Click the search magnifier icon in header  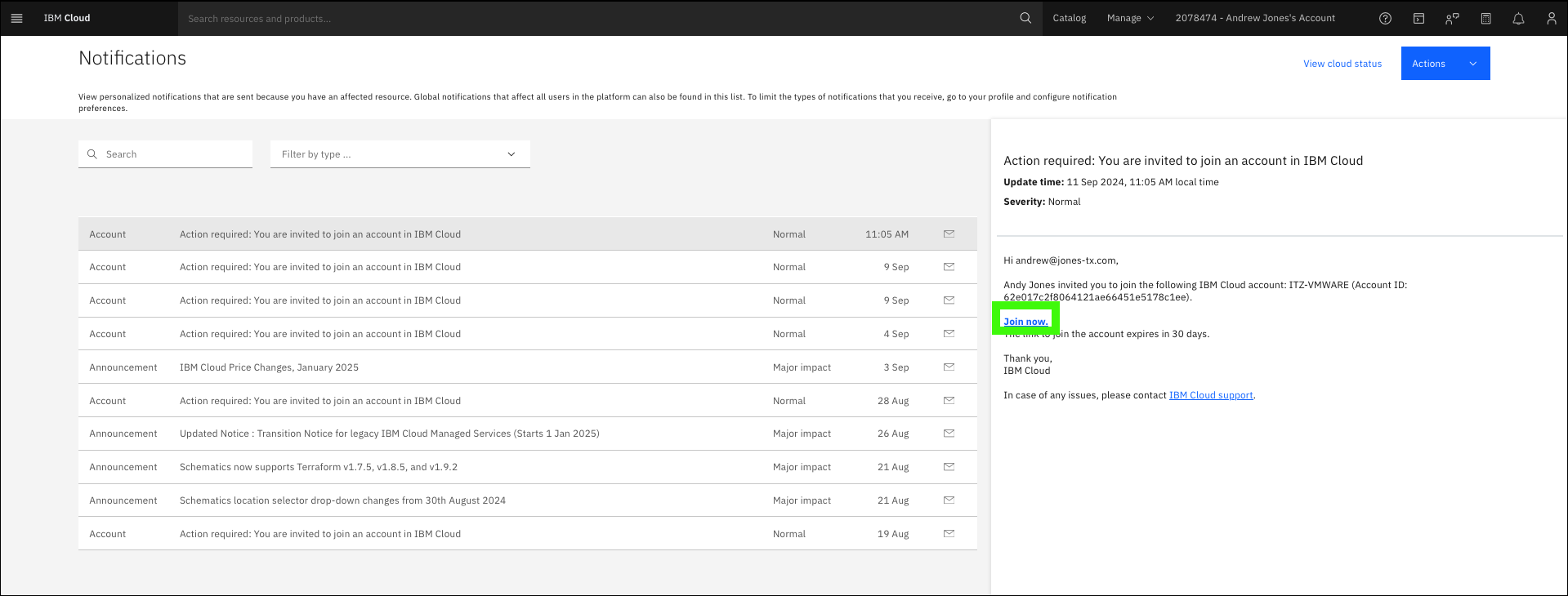pos(1025,18)
